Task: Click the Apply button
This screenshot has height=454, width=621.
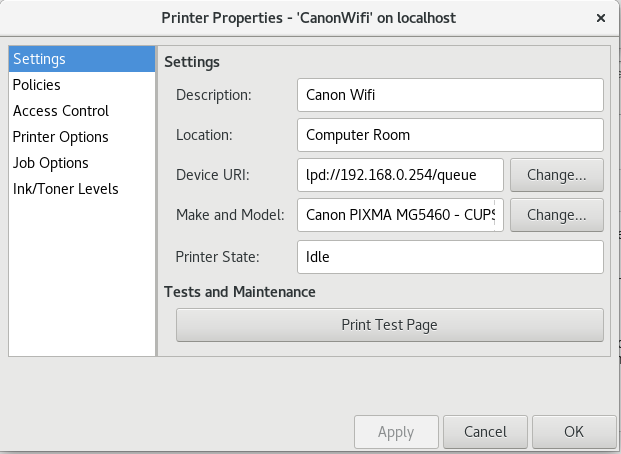Action: click(x=396, y=432)
